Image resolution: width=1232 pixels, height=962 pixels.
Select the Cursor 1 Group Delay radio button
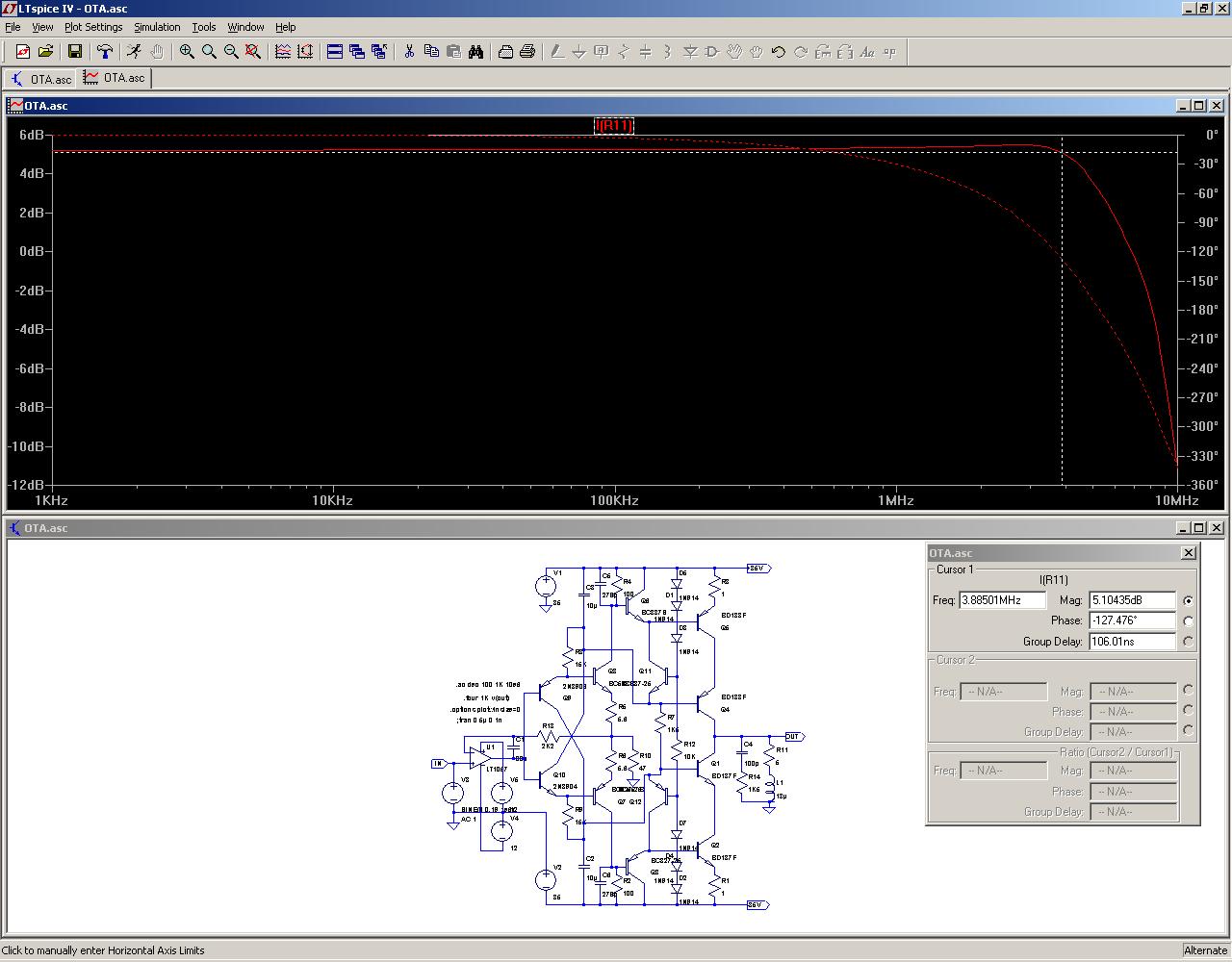tap(1188, 642)
